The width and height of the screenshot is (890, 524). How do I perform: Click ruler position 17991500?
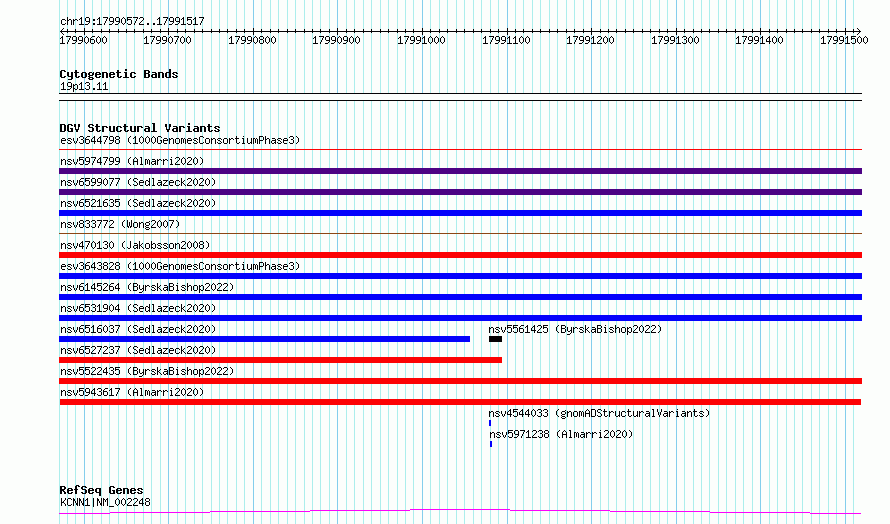(844, 40)
